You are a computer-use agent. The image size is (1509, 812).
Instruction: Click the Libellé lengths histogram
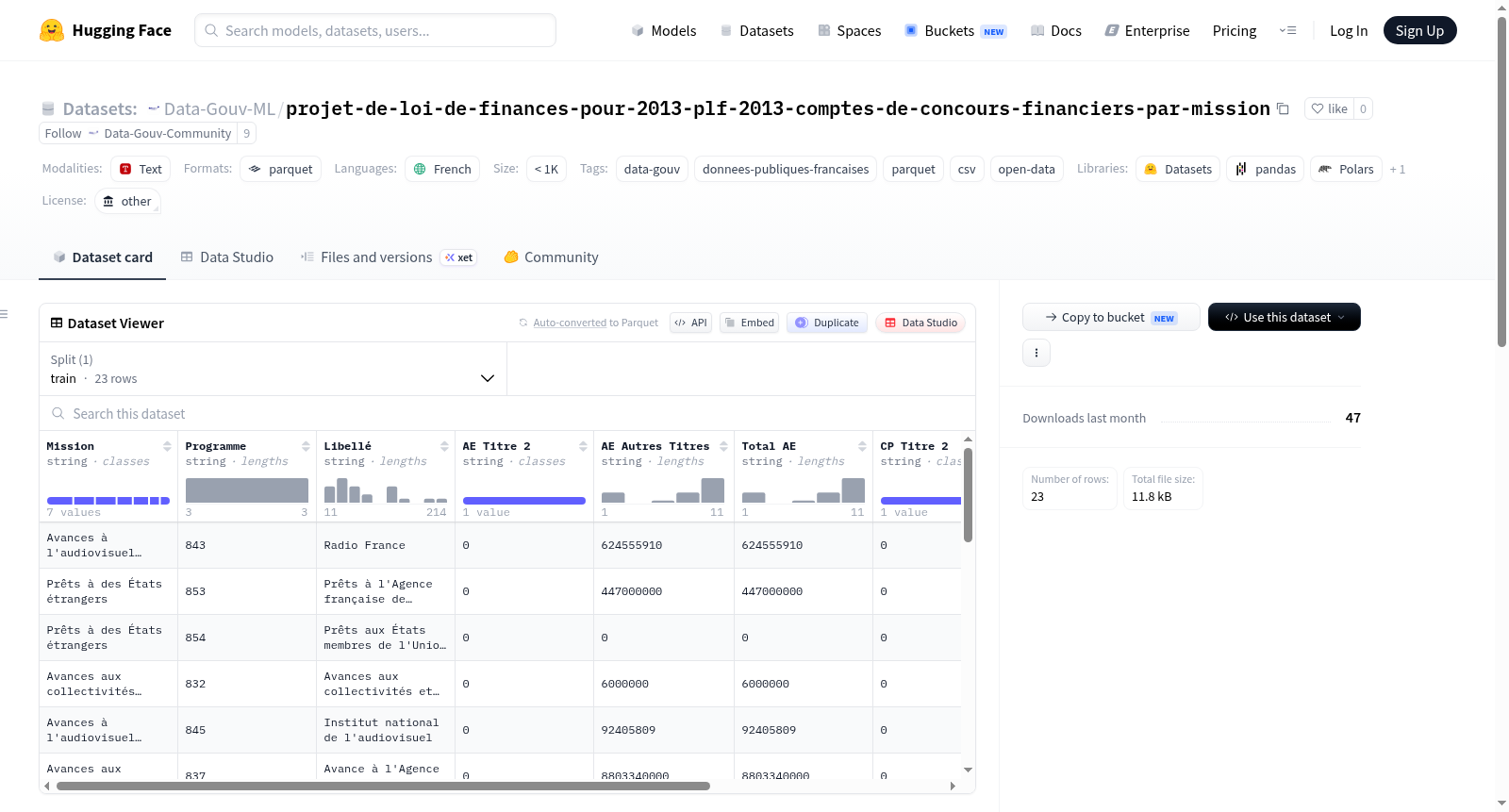pyautogui.click(x=385, y=490)
